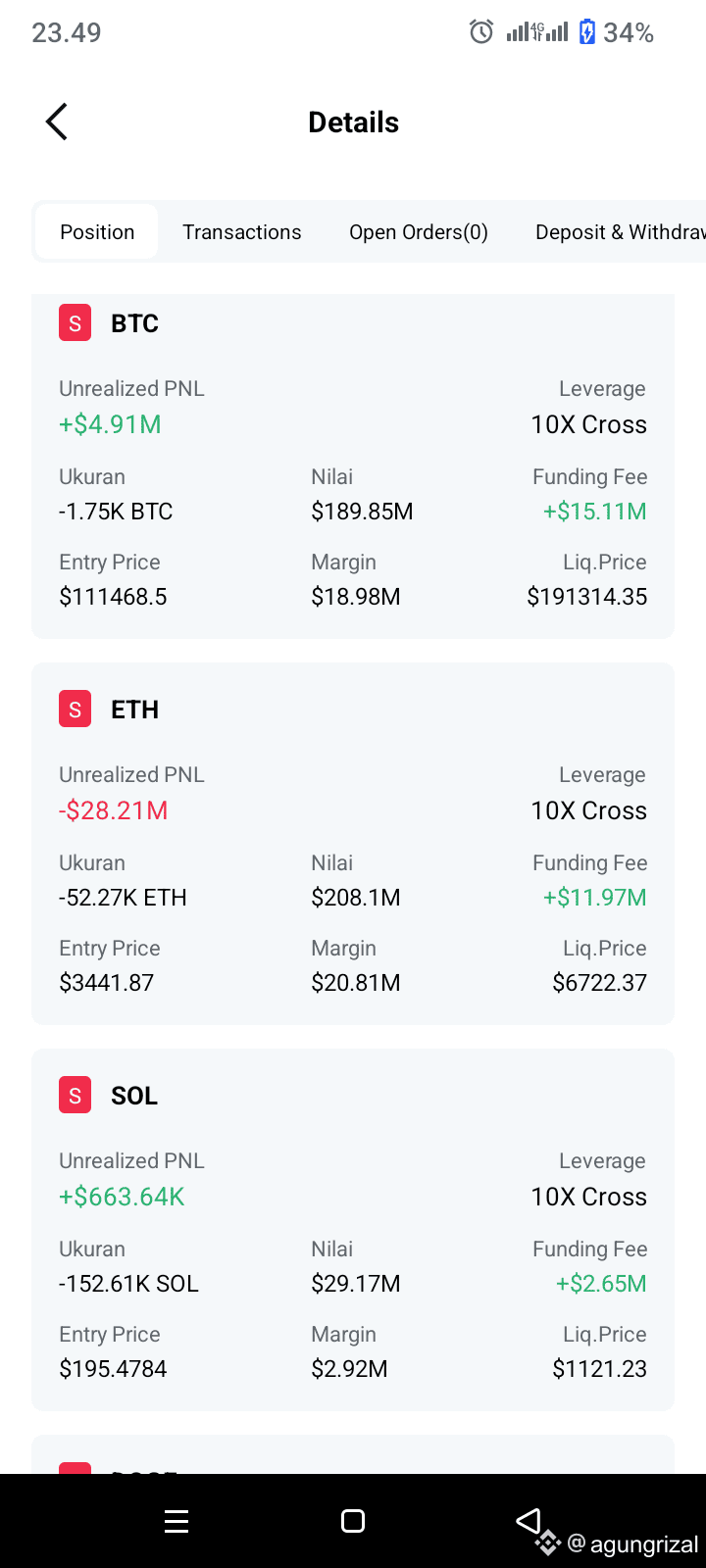The width and height of the screenshot is (706, 1568).
Task: Tap the back arrow icon
Action: pos(57,122)
